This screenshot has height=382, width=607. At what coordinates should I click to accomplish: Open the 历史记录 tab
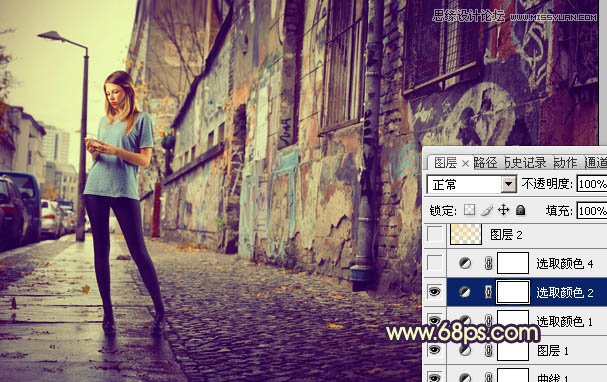click(526, 163)
